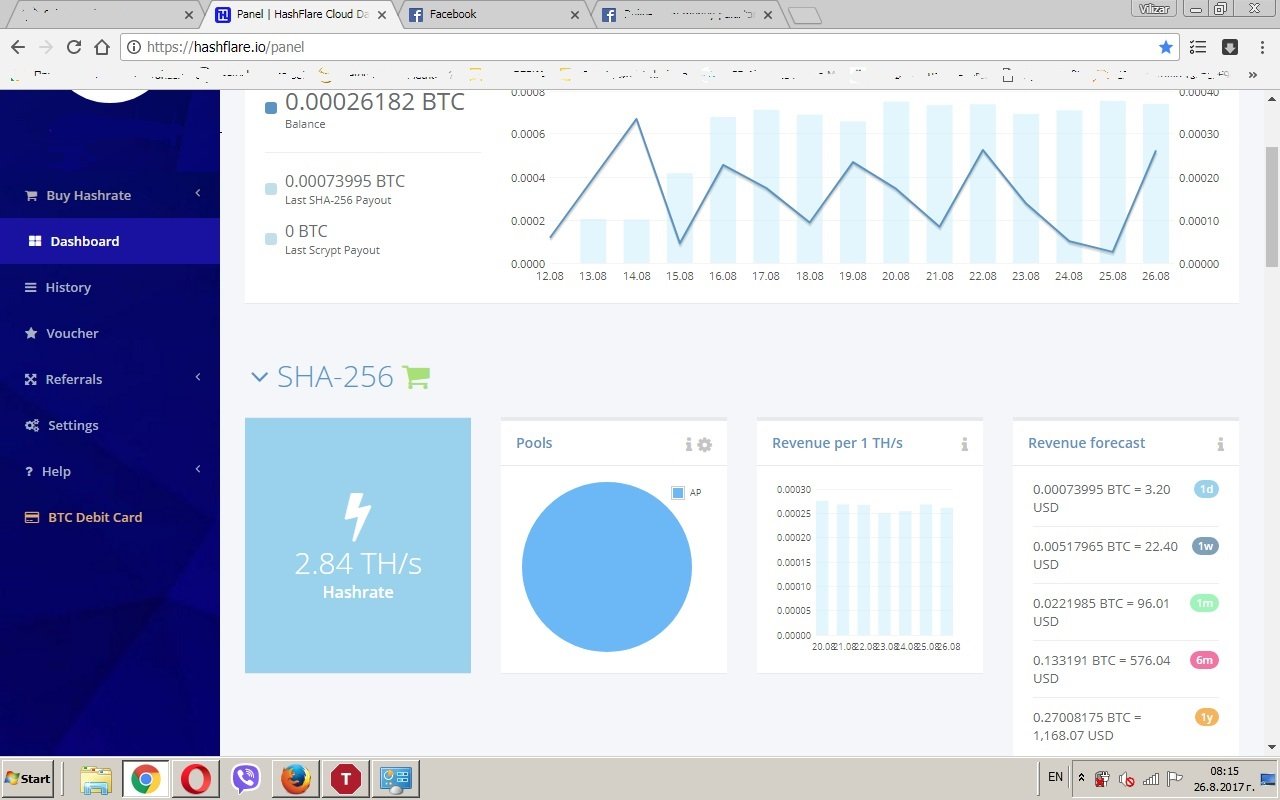Click the 0.00073995 BTC last payout value
This screenshot has width=1280, height=800.
[x=345, y=181]
